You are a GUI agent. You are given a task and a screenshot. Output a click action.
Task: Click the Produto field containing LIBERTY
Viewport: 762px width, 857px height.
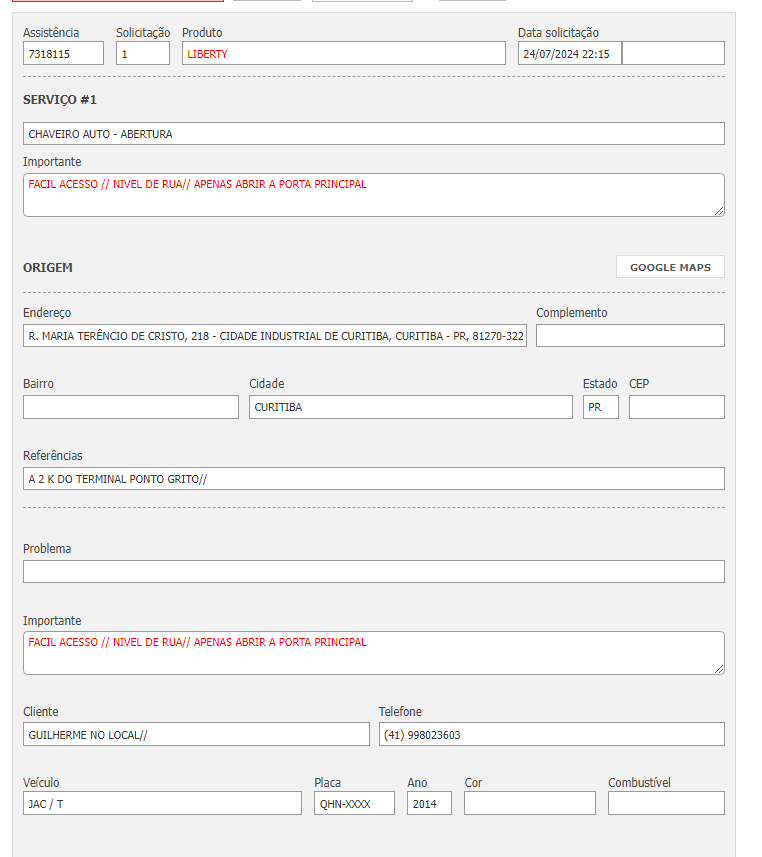(343, 54)
